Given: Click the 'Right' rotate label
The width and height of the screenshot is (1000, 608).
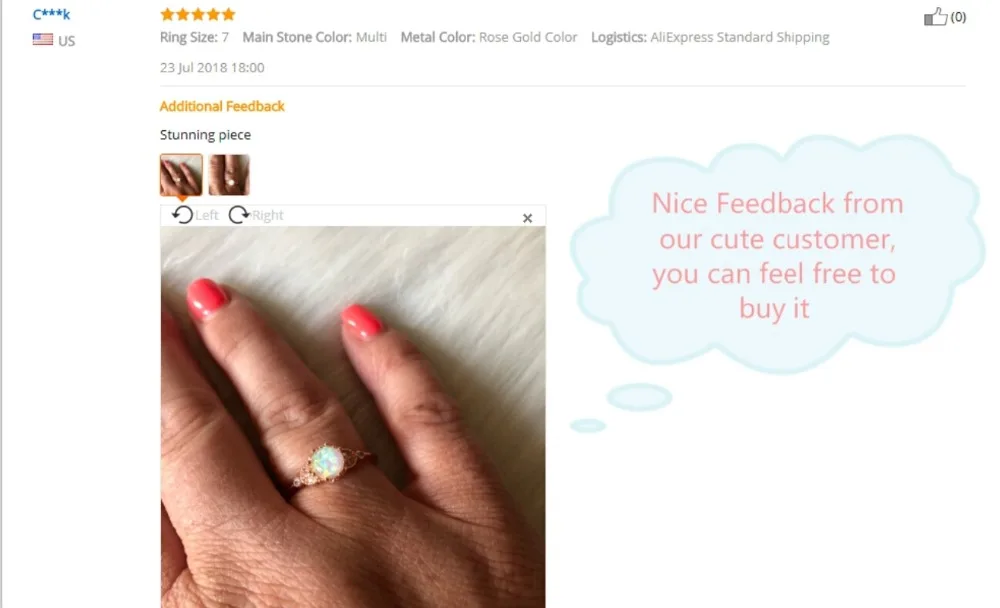Looking at the screenshot, I should pyautogui.click(x=267, y=215).
